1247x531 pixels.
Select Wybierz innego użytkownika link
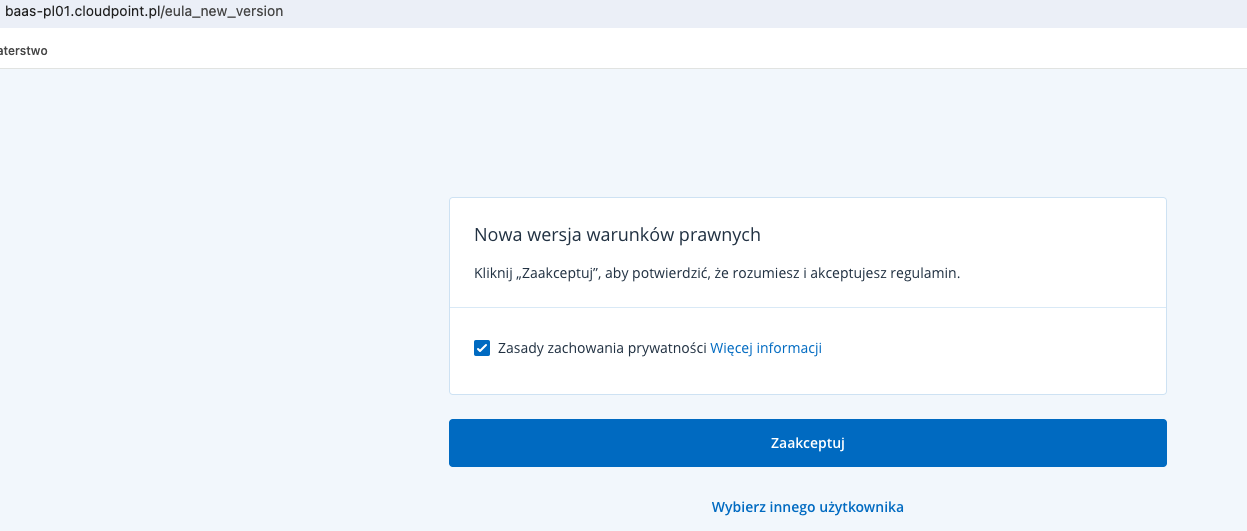click(808, 507)
